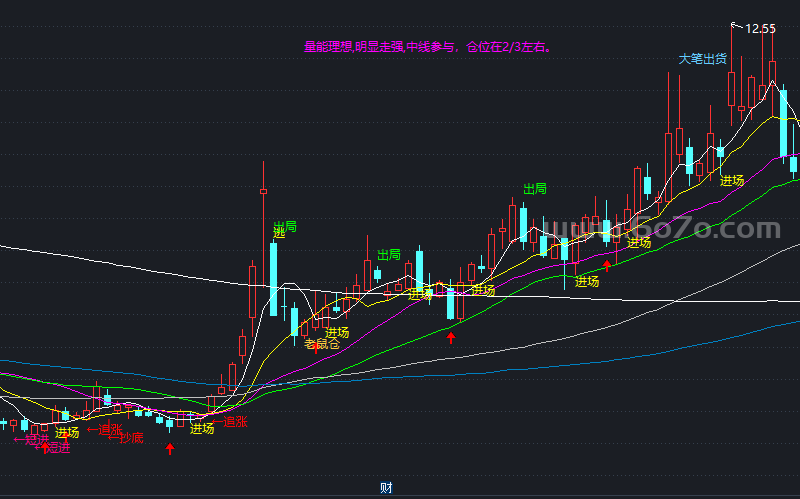
Task: Select the rightmost 进场 label under 大笔出货
Action: tap(732, 181)
